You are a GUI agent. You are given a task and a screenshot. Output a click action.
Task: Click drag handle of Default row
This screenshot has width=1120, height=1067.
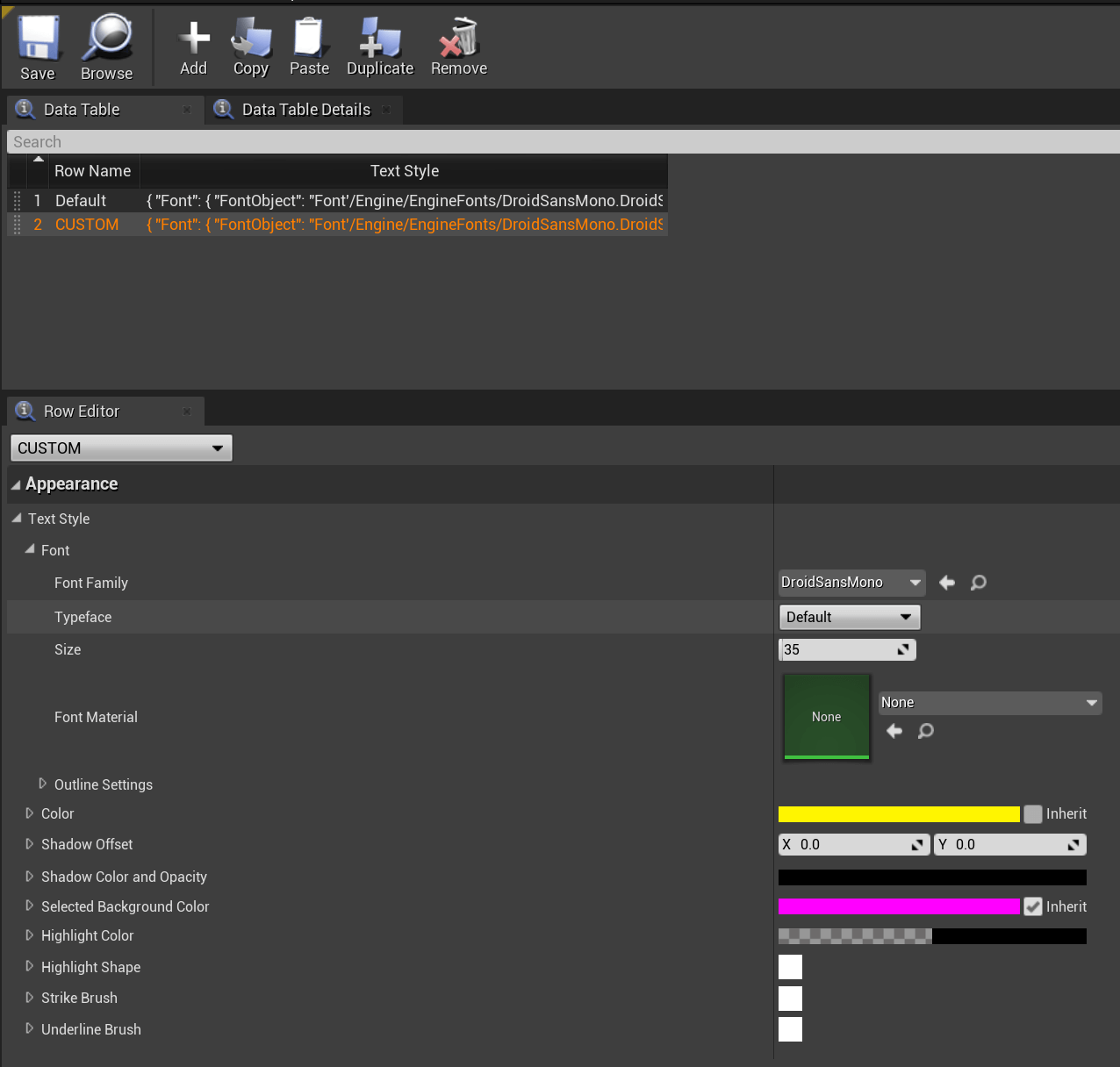point(17,201)
